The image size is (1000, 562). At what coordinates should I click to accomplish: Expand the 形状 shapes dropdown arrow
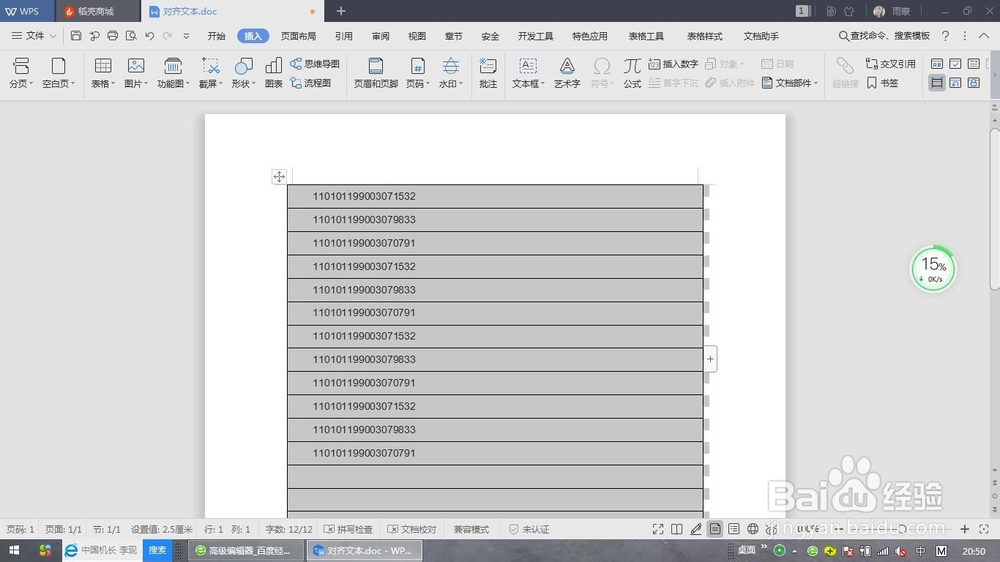point(254,84)
